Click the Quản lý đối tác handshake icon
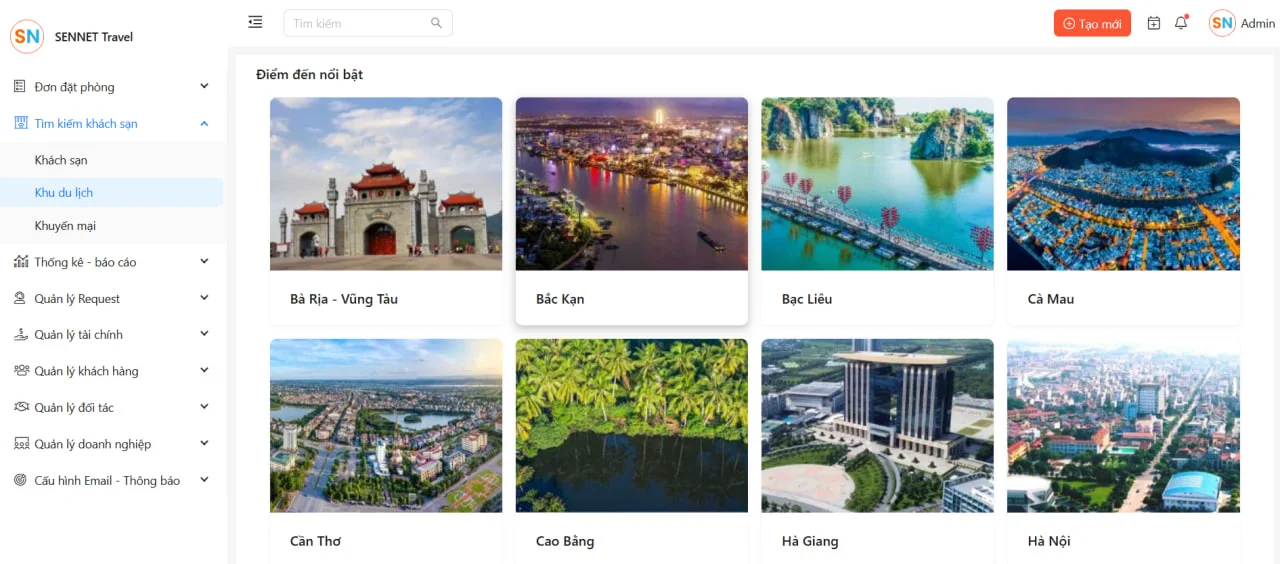 [20, 407]
